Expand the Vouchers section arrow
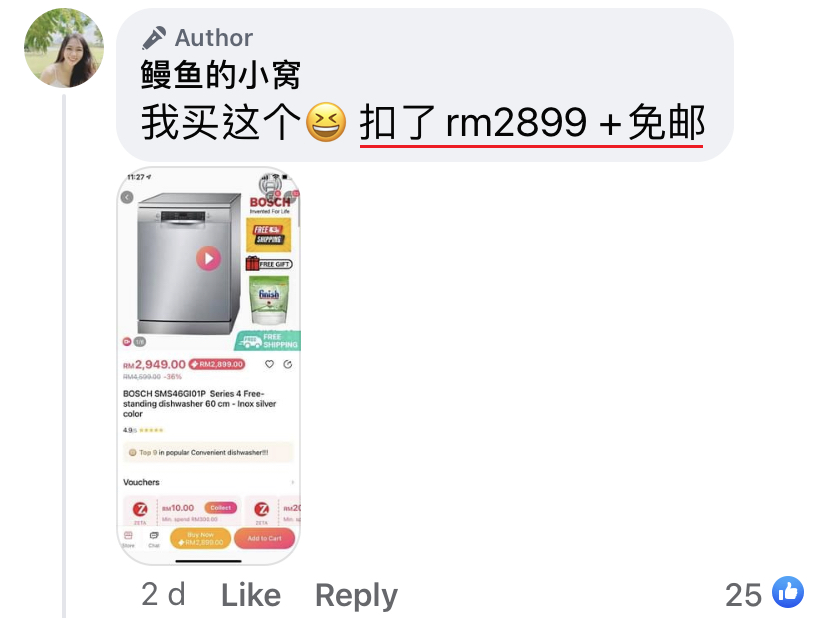828x618 pixels. [x=293, y=482]
